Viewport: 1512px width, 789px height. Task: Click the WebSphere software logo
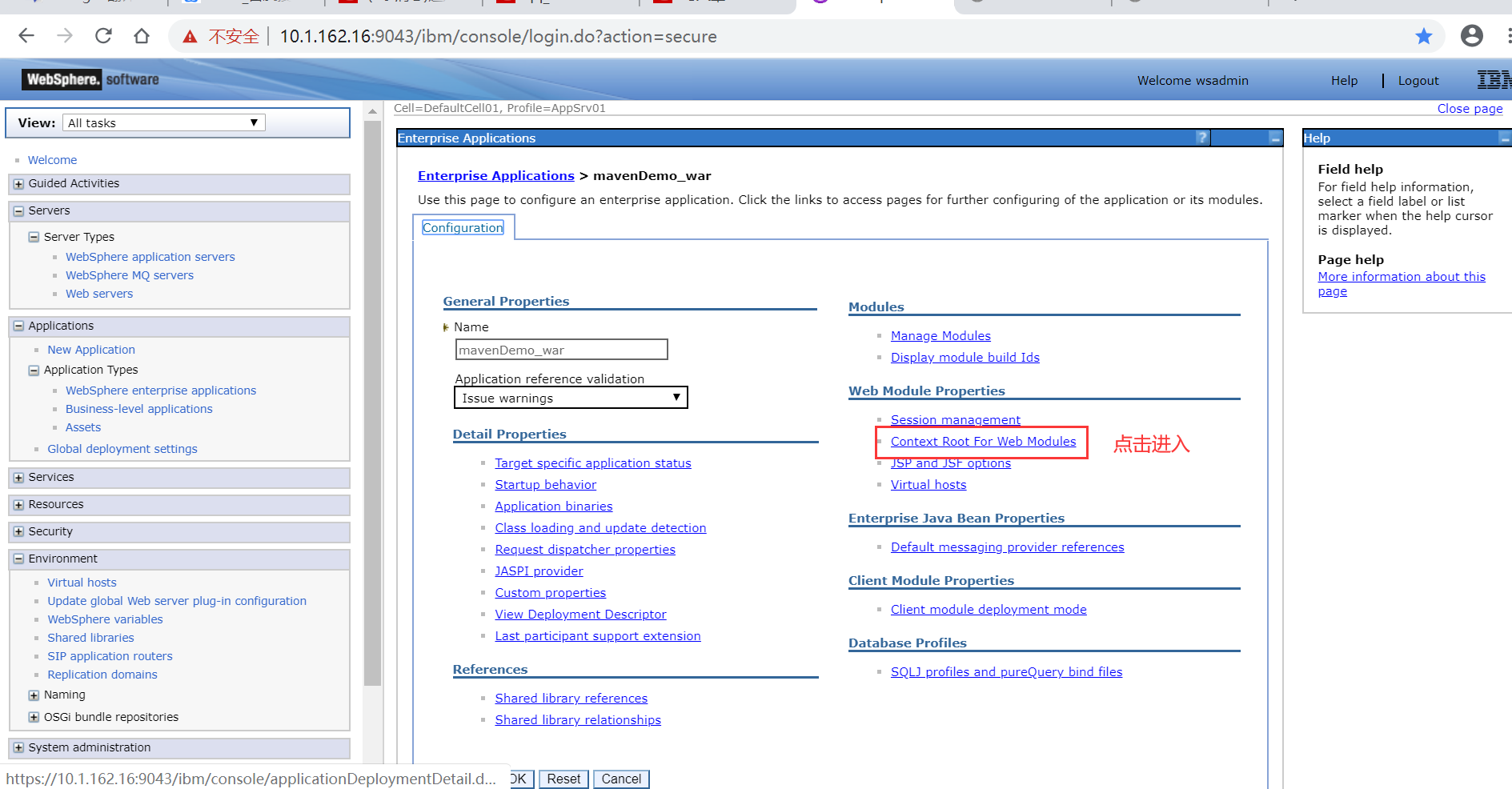tap(90, 79)
